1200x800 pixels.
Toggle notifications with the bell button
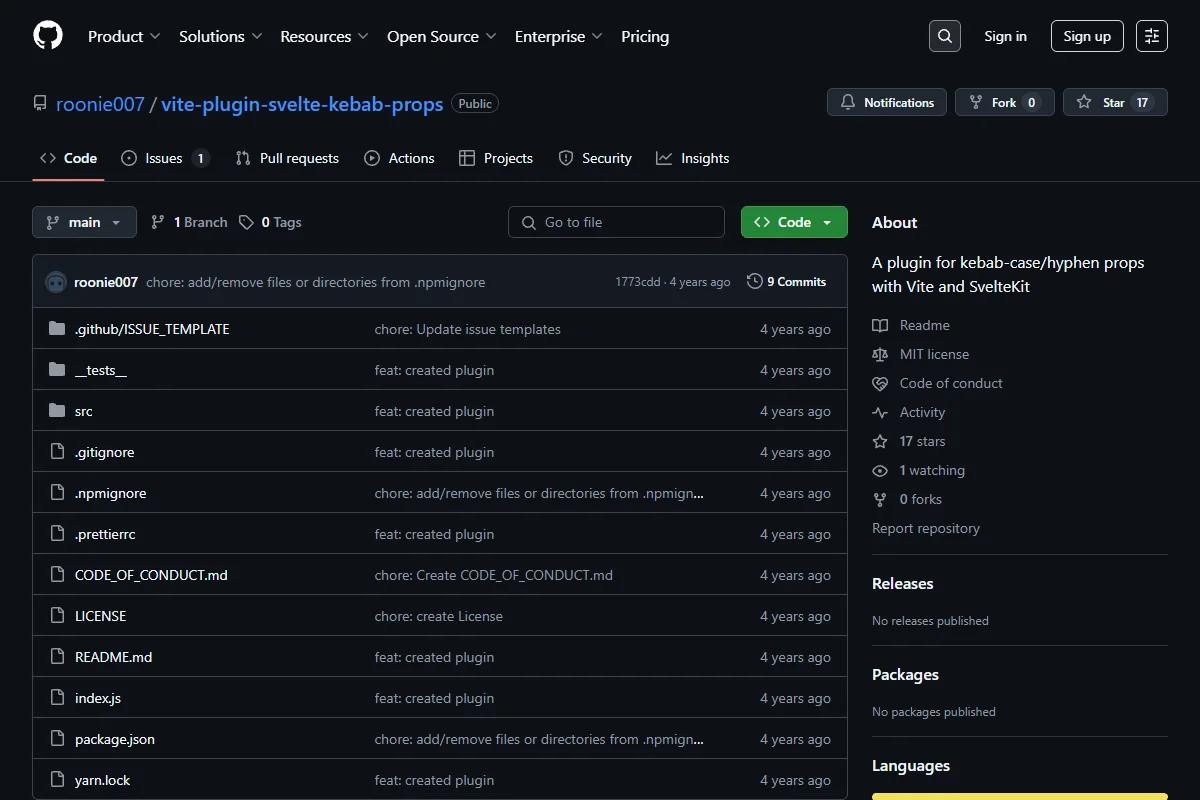pyautogui.click(x=887, y=102)
